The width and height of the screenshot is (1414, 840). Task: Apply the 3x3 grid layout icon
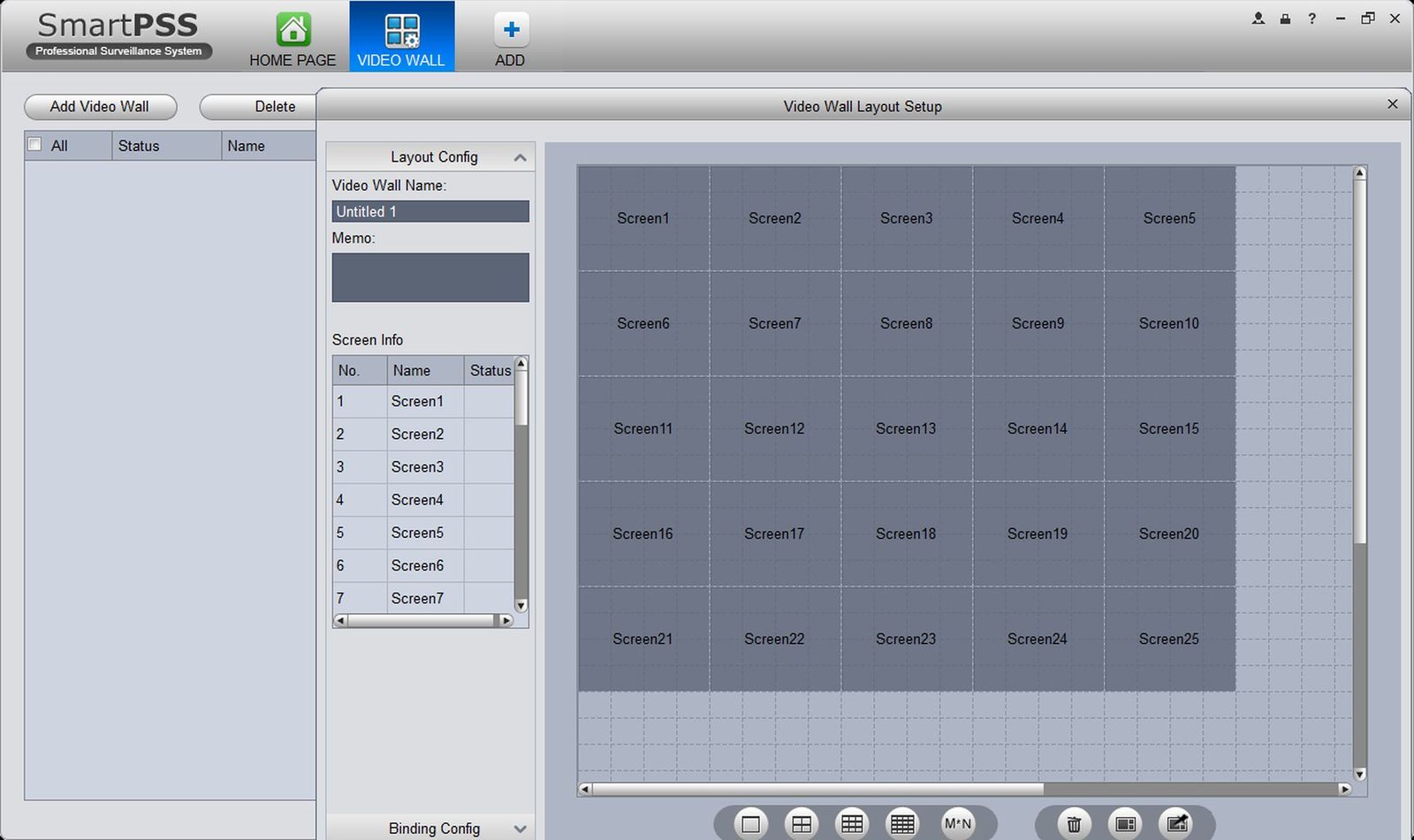coord(852,824)
